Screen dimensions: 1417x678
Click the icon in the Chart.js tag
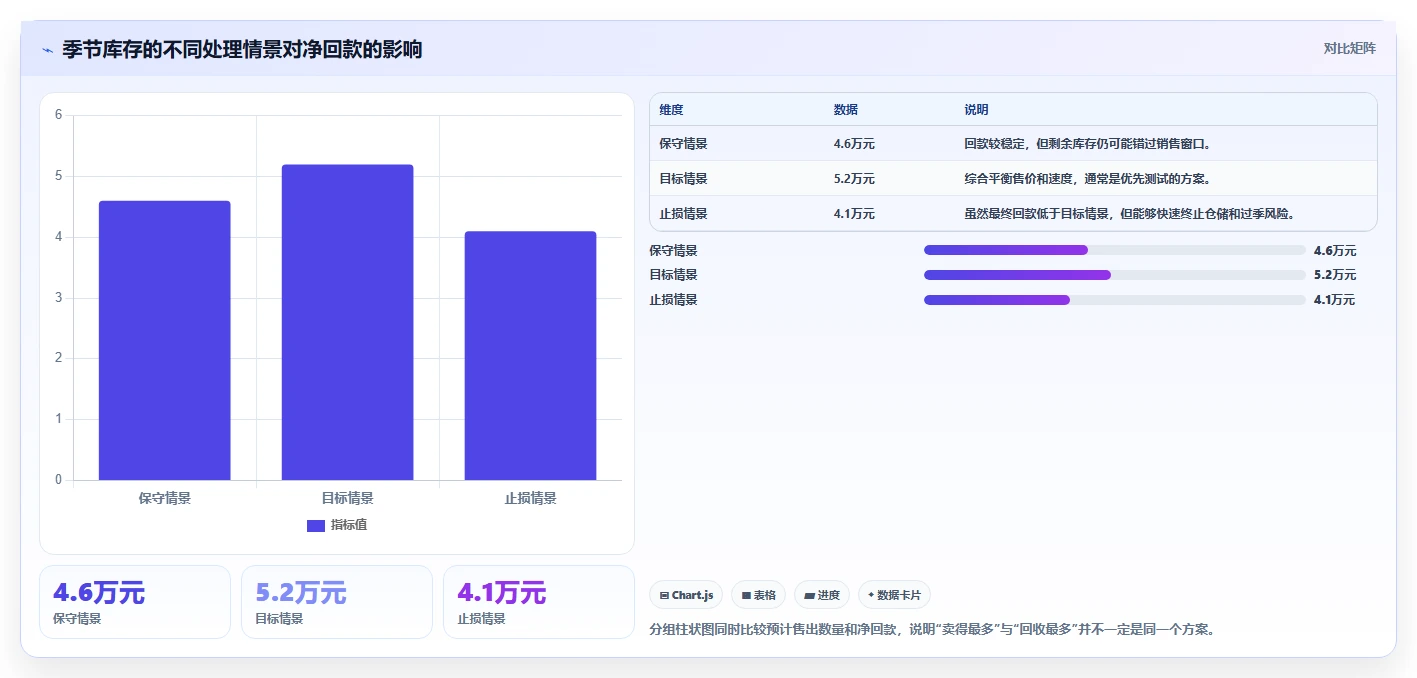(664, 595)
